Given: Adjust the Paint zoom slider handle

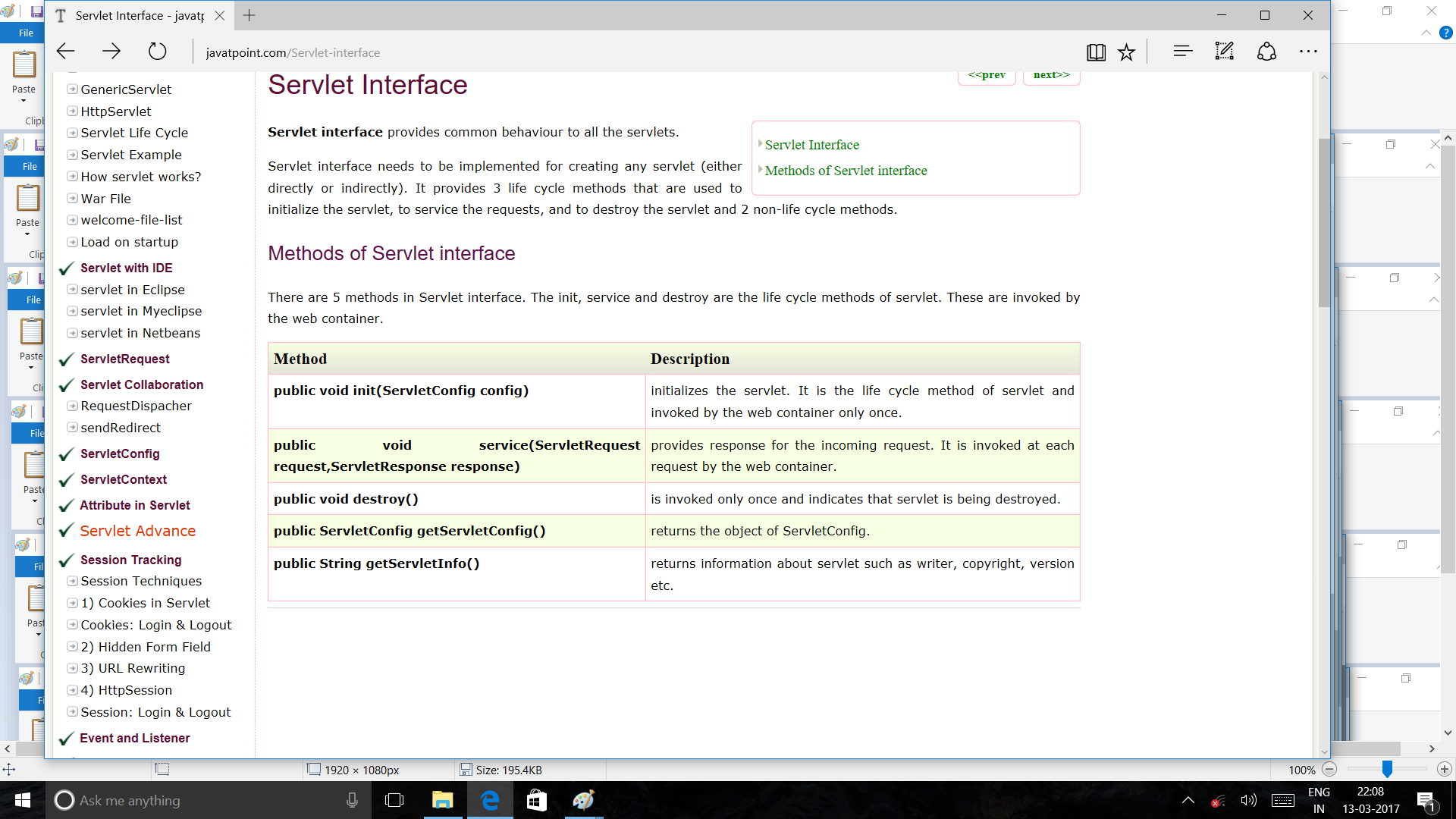Looking at the screenshot, I should (1386, 770).
